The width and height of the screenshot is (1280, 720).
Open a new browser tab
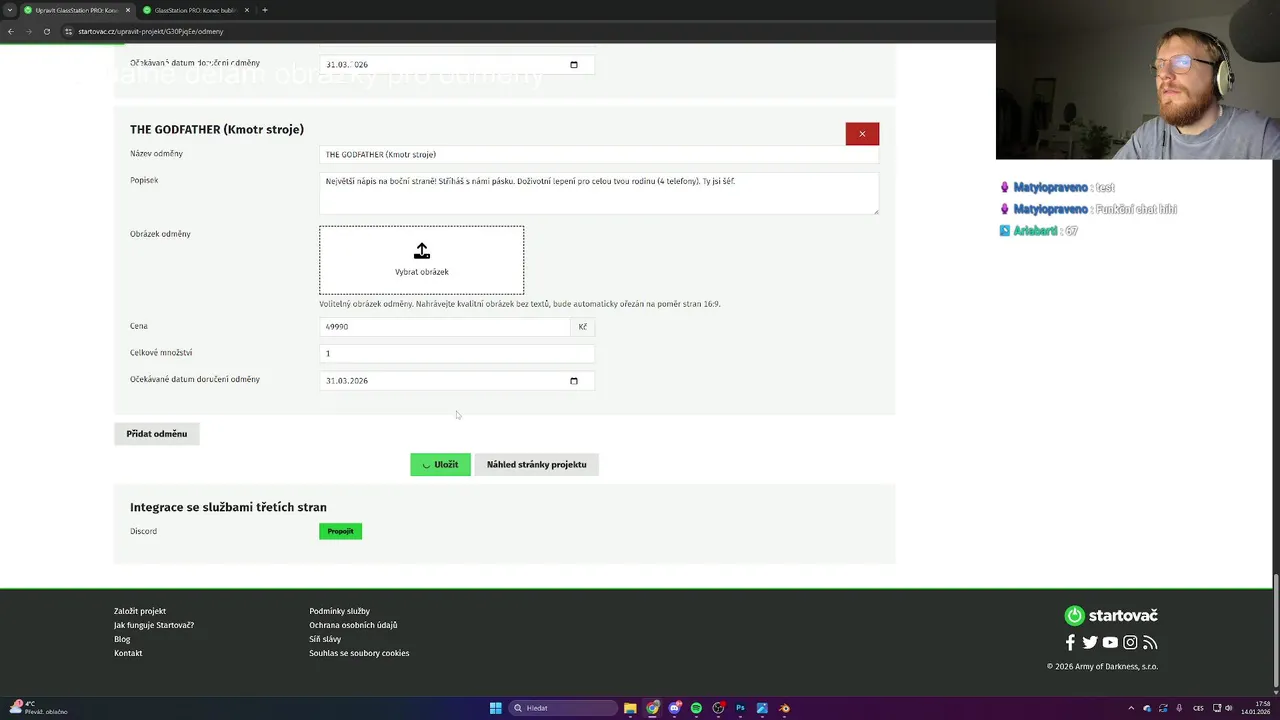[264, 10]
